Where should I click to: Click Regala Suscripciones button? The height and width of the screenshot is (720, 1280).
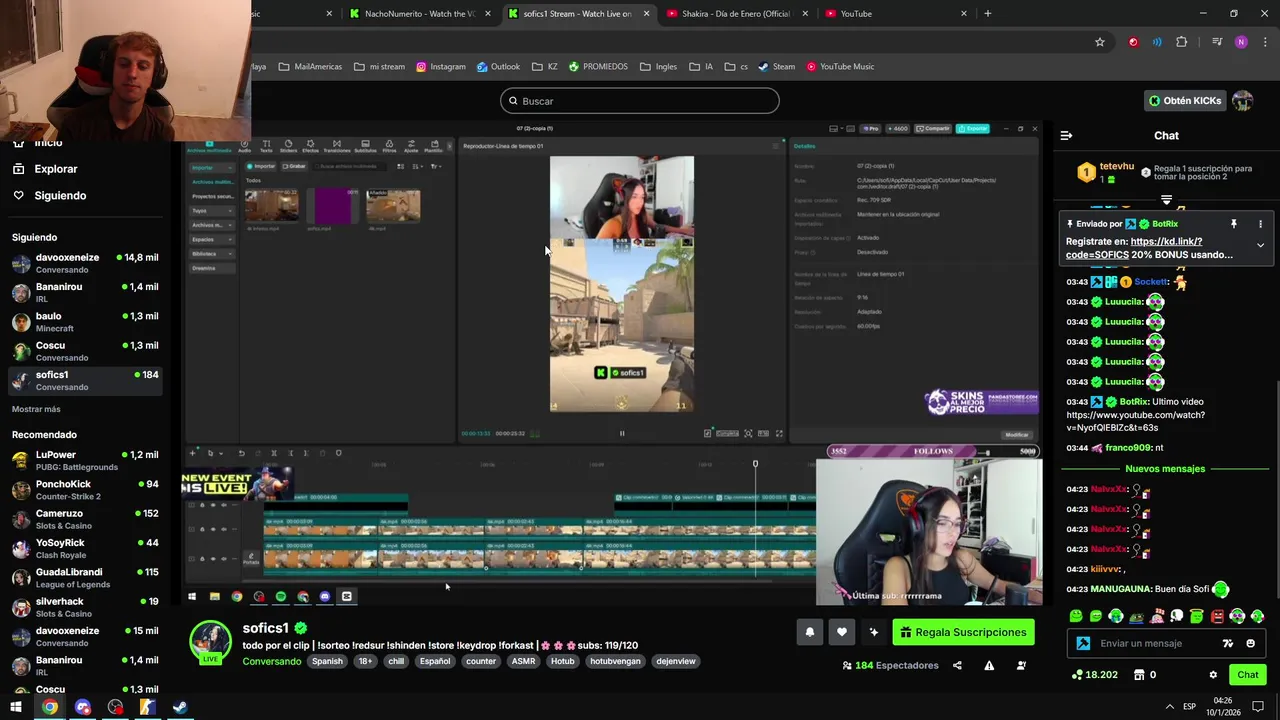[963, 632]
